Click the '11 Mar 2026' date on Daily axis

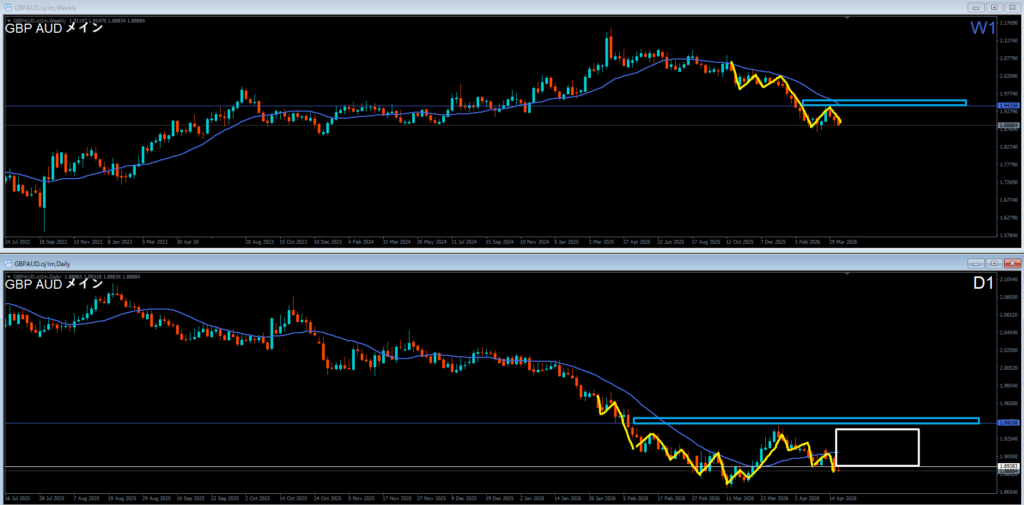(x=739, y=498)
